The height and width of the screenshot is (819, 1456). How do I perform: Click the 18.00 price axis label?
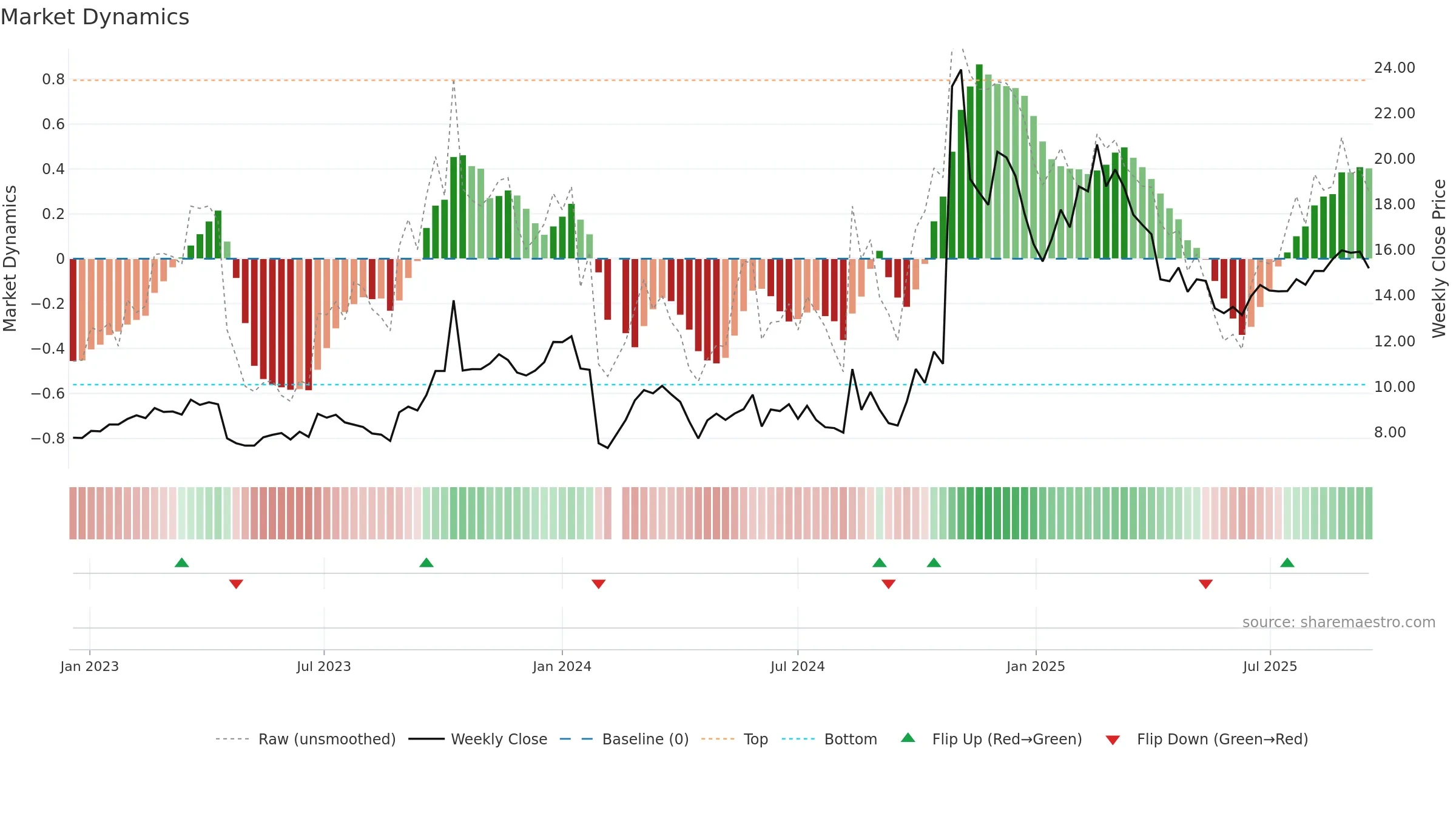[x=1395, y=204]
